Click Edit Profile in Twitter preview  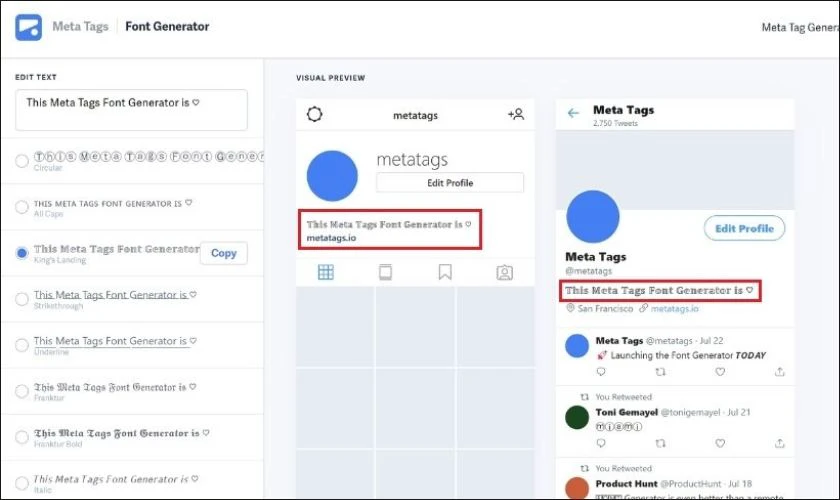tap(745, 228)
